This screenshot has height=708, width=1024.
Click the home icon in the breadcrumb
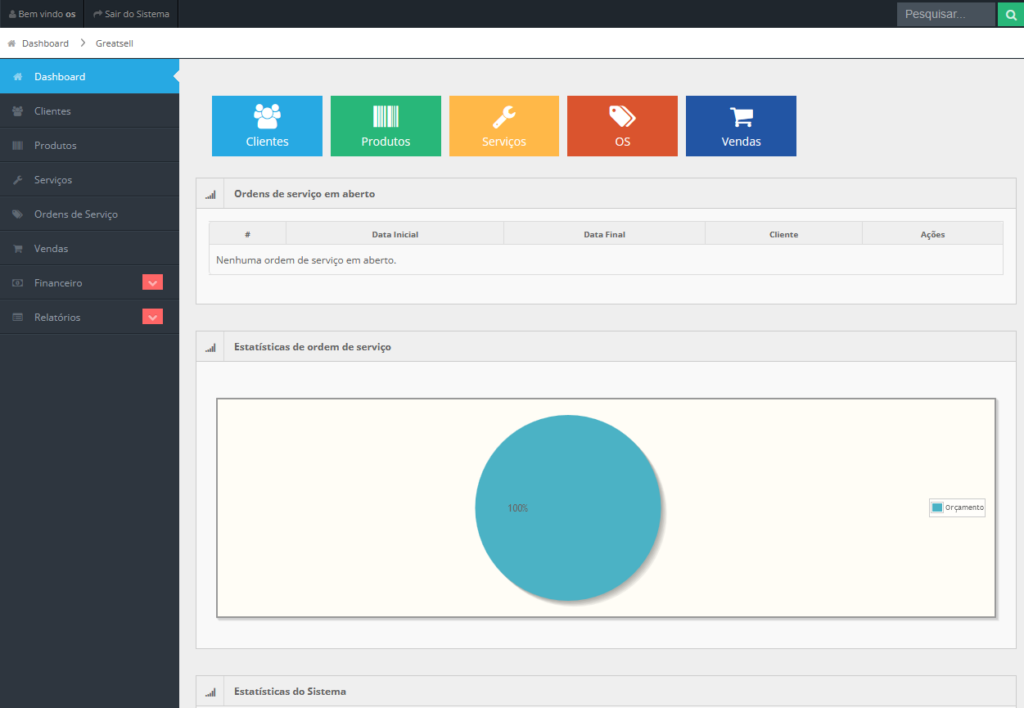11,44
